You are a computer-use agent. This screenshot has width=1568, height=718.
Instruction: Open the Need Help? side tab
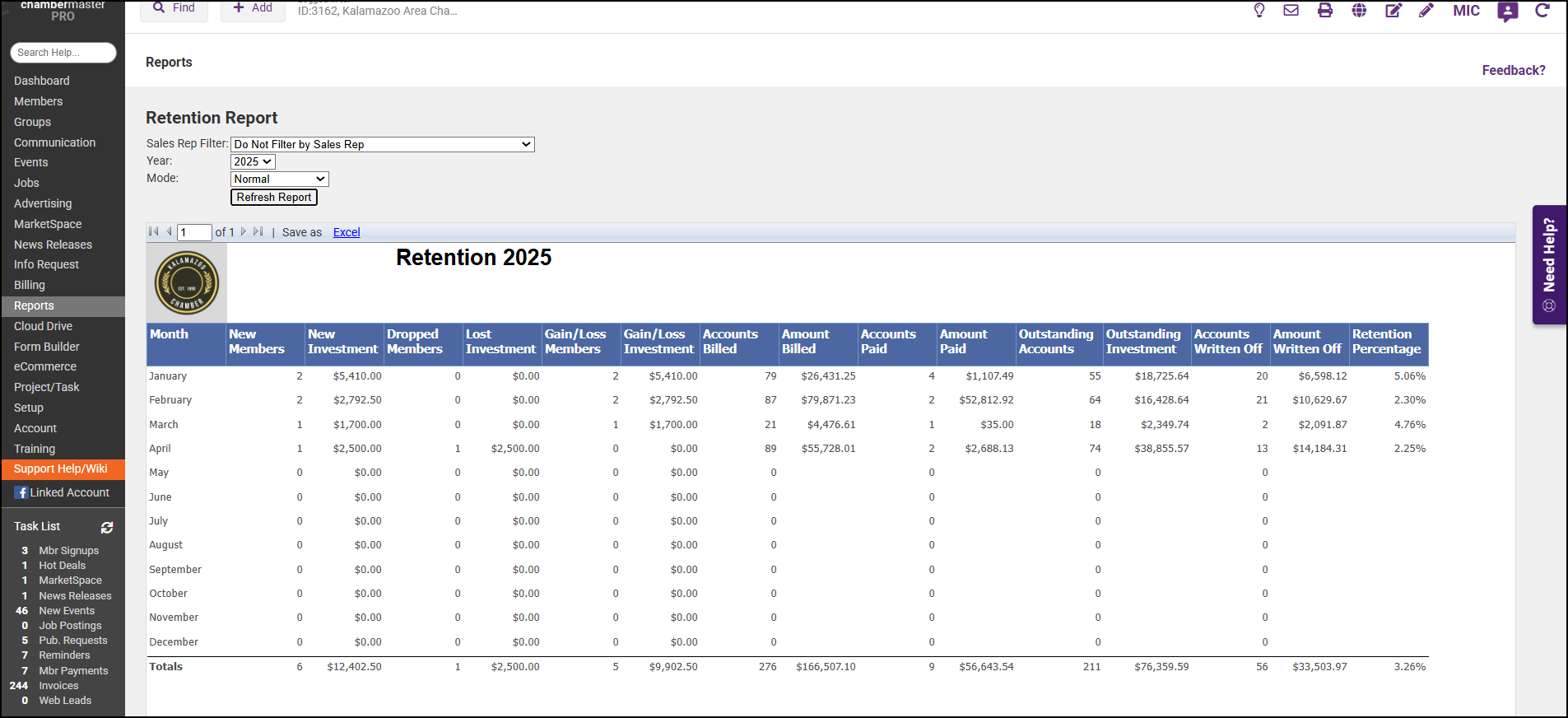coord(1549,263)
